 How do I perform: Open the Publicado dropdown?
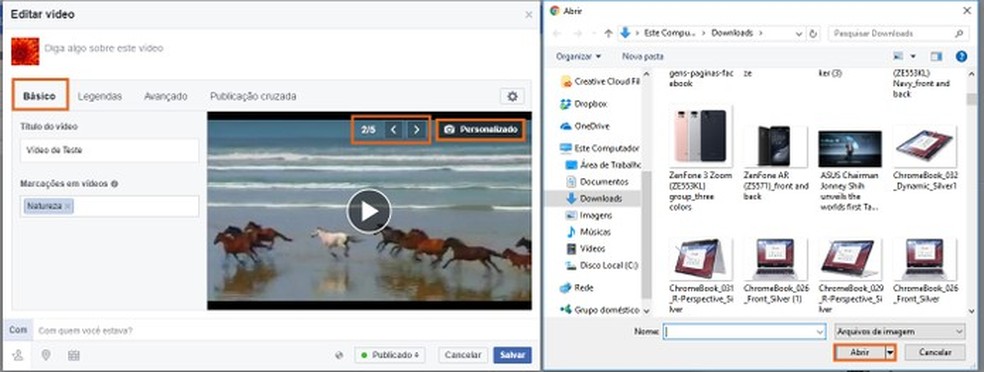(390, 355)
